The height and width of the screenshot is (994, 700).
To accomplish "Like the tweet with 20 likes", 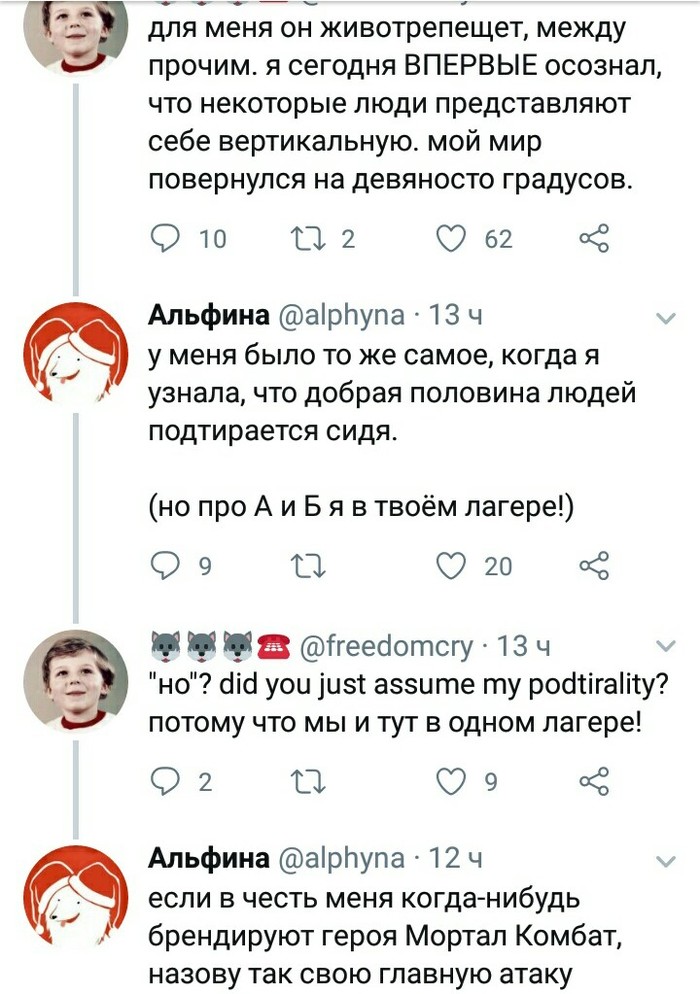I will 453,566.
